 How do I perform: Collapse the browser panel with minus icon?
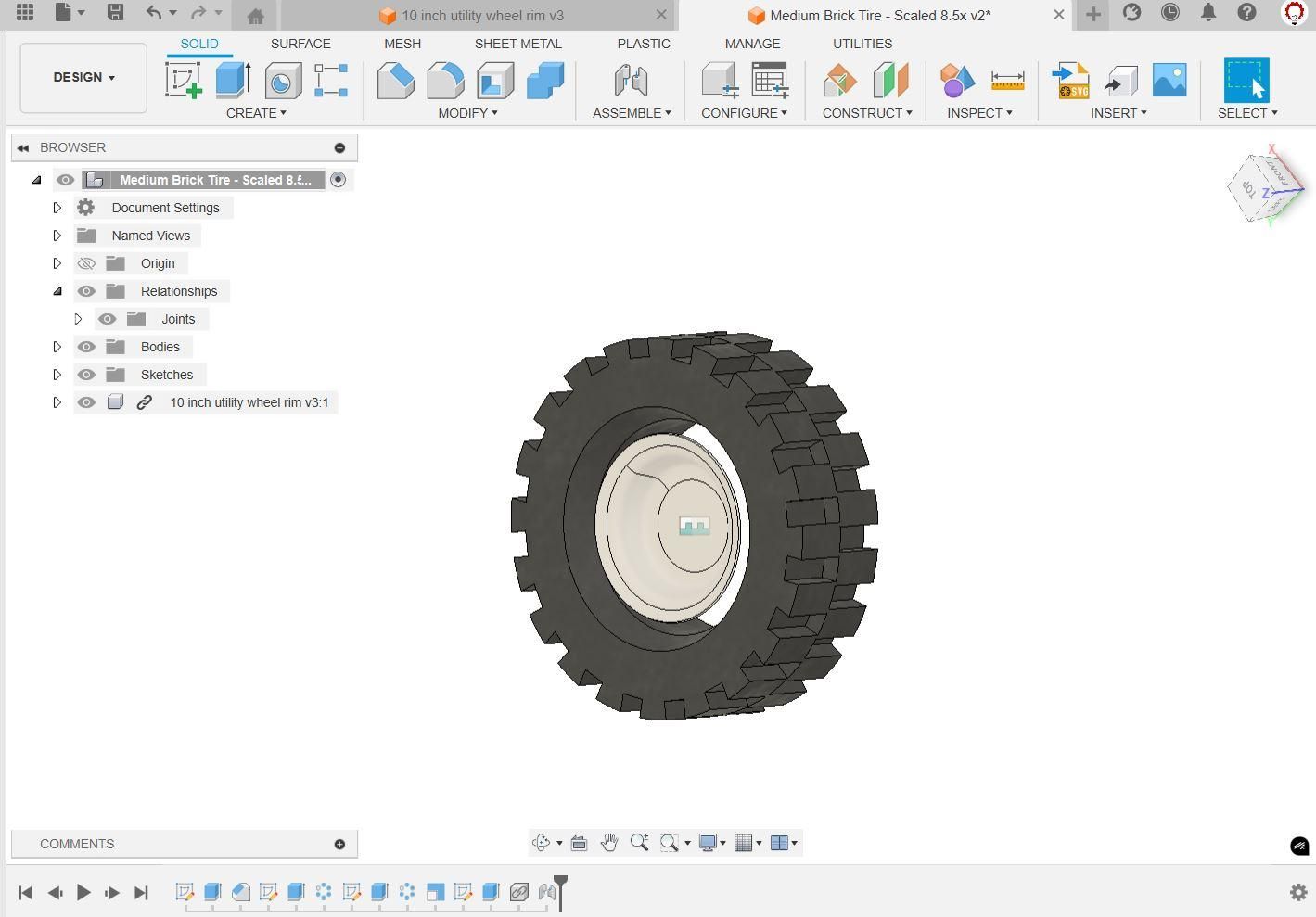tap(339, 147)
